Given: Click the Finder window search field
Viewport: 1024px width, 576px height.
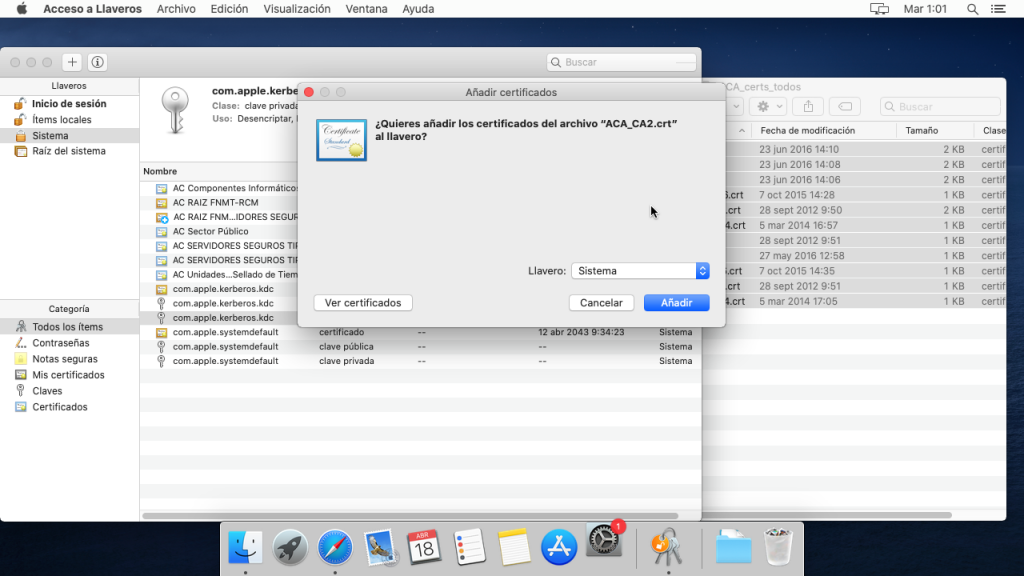Looking at the screenshot, I should (940, 106).
